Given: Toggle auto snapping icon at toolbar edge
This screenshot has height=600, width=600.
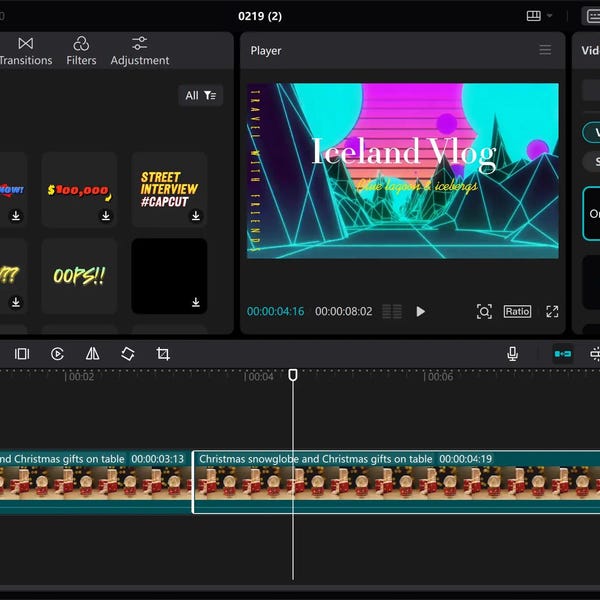Looking at the screenshot, I should tap(595, 354).
